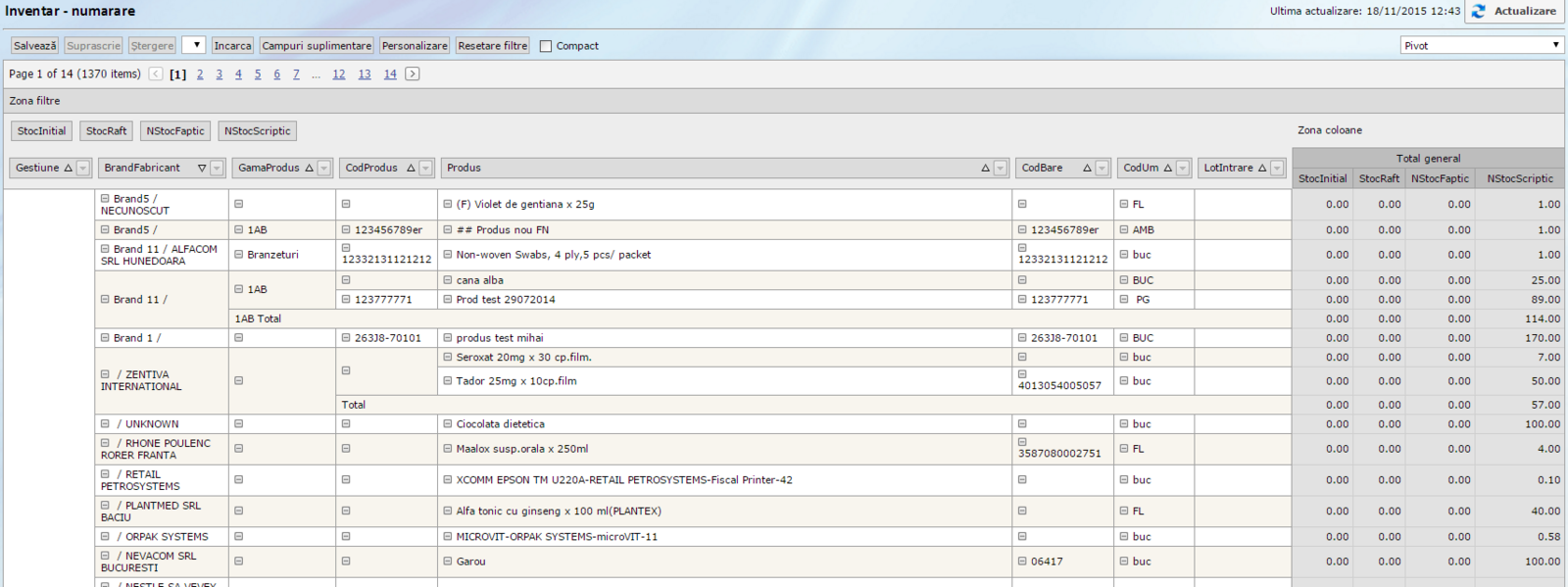Go to next page arrow icon
The width and height of the screenshot is (1568, 587).
(x=413, y=74)
